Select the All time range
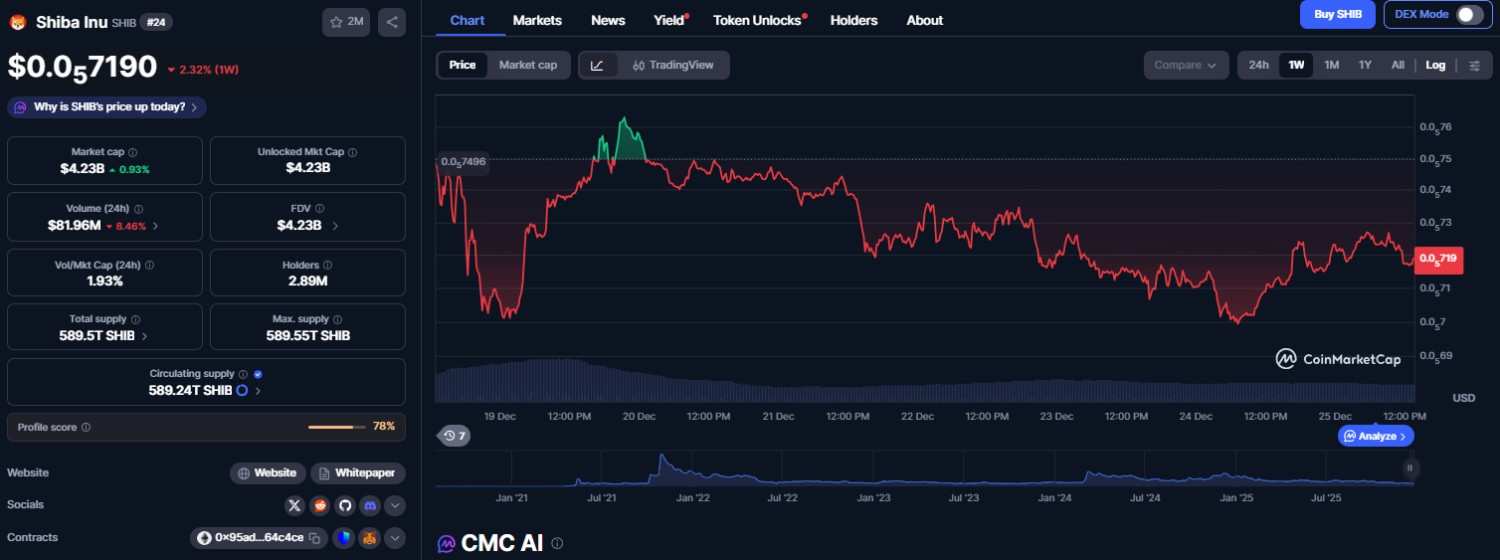 tap(1398, 65)
